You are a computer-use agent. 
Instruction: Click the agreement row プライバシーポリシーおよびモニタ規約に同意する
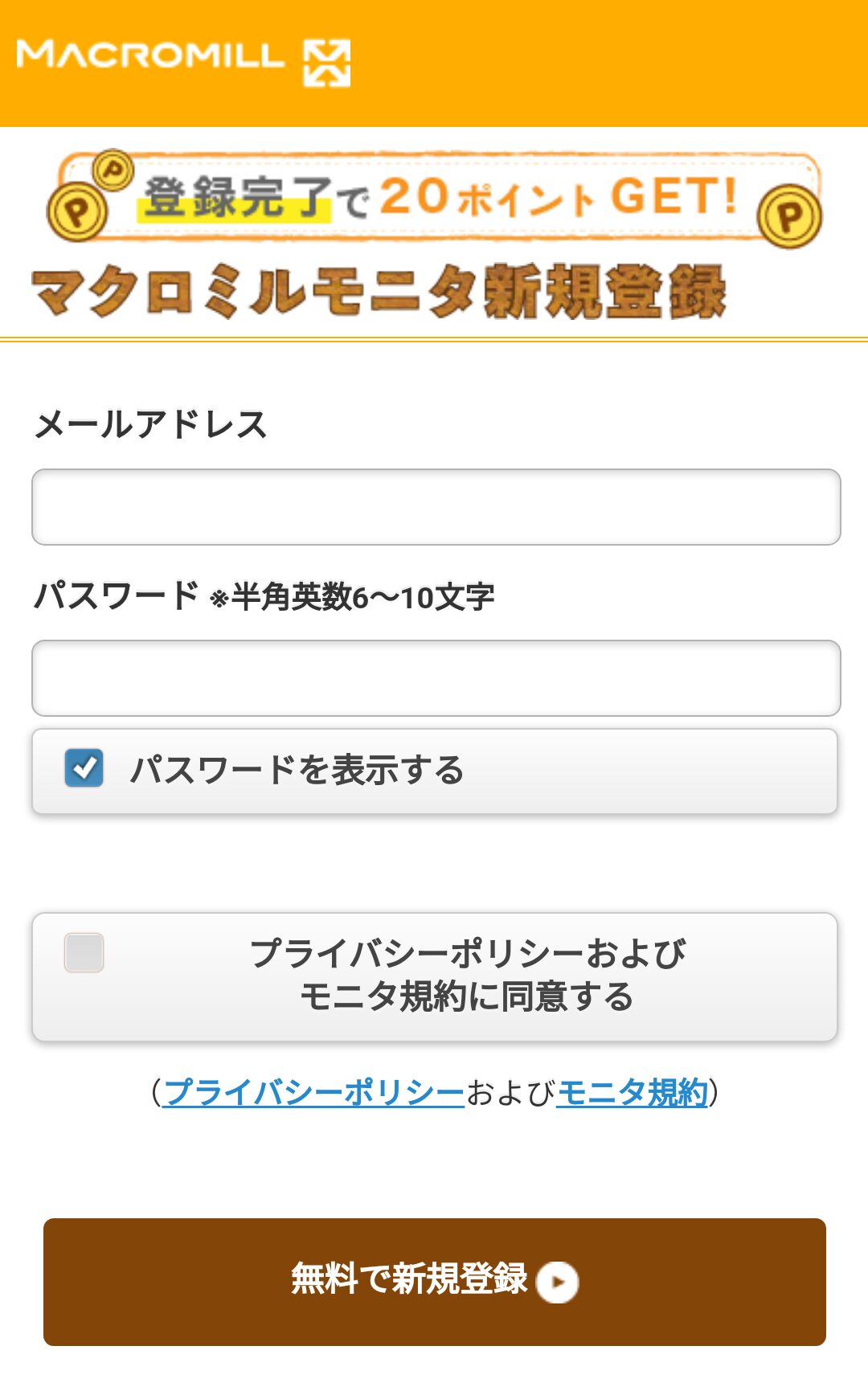point(434,976)
